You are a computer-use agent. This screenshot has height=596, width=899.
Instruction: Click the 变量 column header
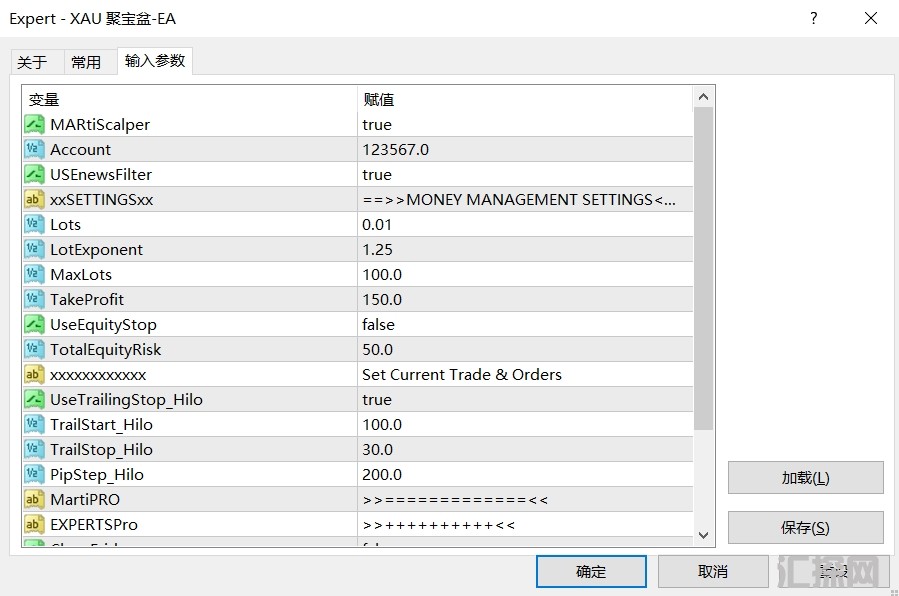(x=190, y=100)
